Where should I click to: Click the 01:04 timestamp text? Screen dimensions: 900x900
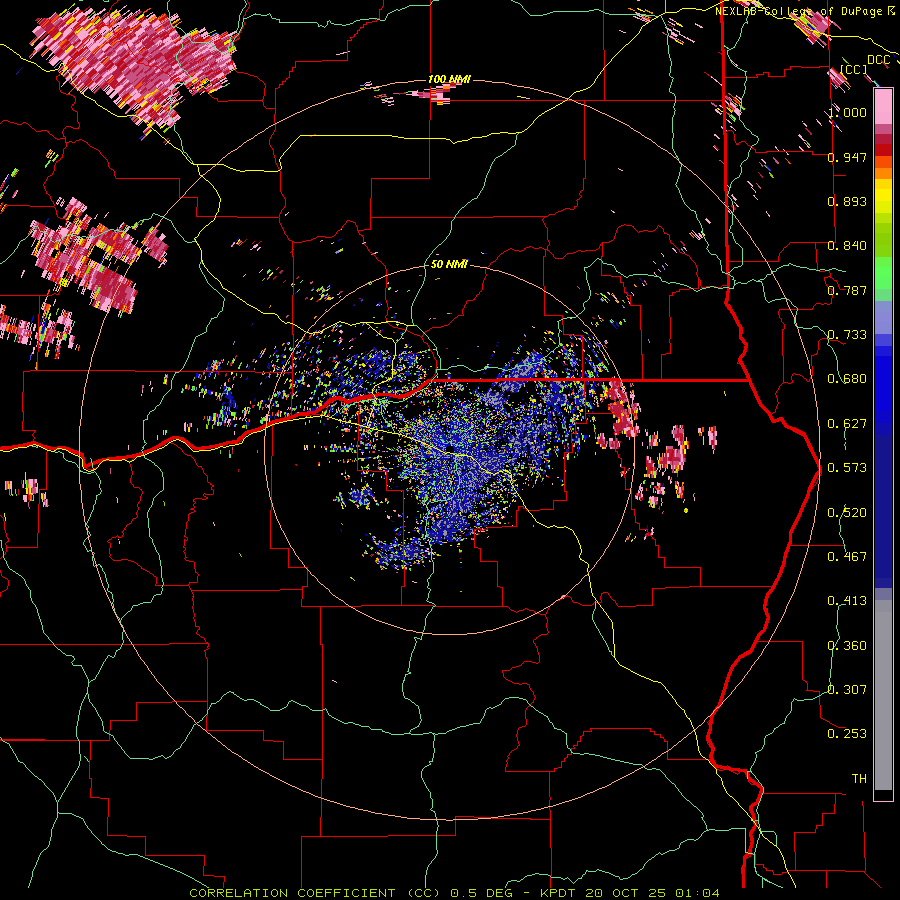(x=697, y=893)
